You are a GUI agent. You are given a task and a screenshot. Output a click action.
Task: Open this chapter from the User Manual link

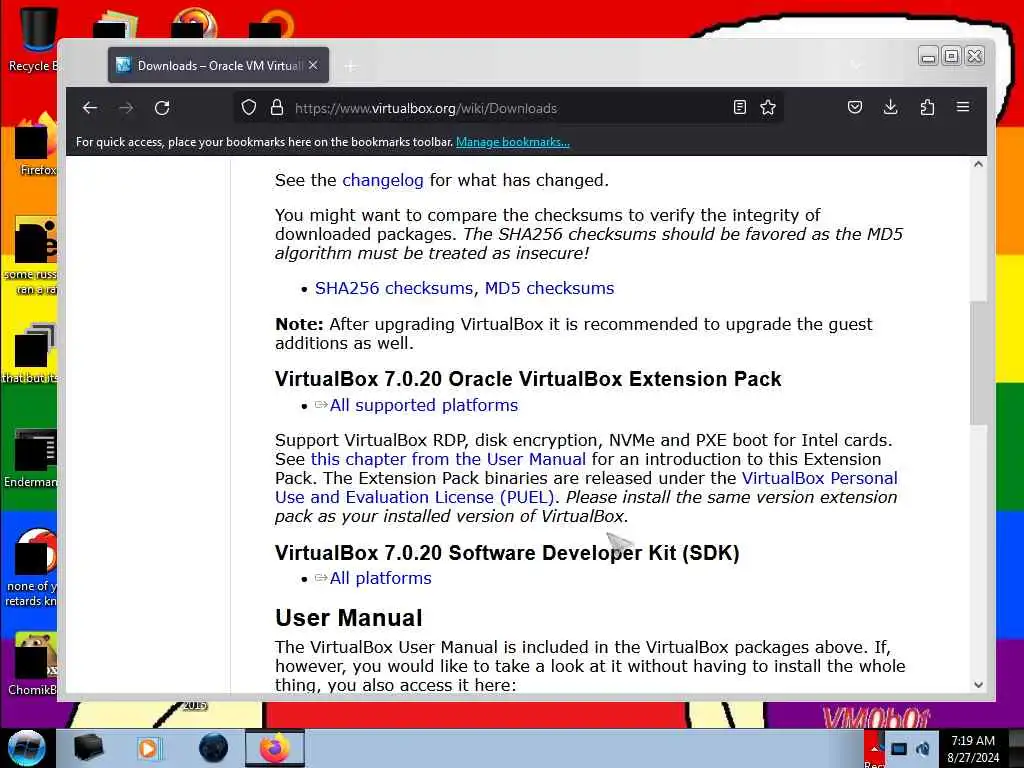[448, 459]
